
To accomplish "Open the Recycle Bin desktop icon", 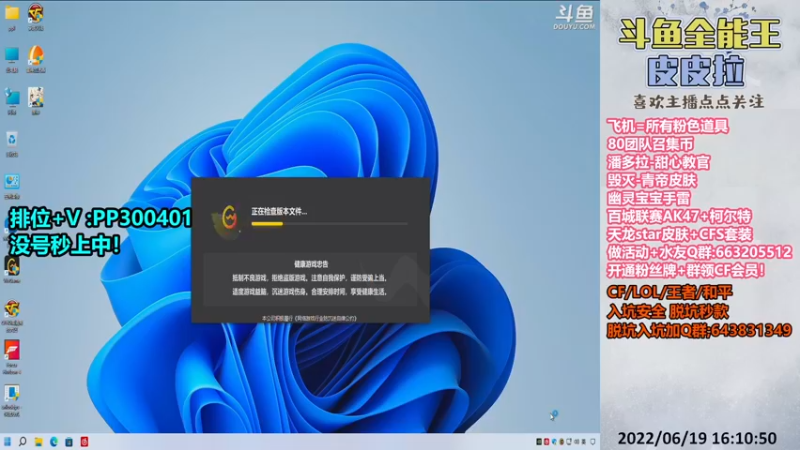I will click(x=12, y=140).
